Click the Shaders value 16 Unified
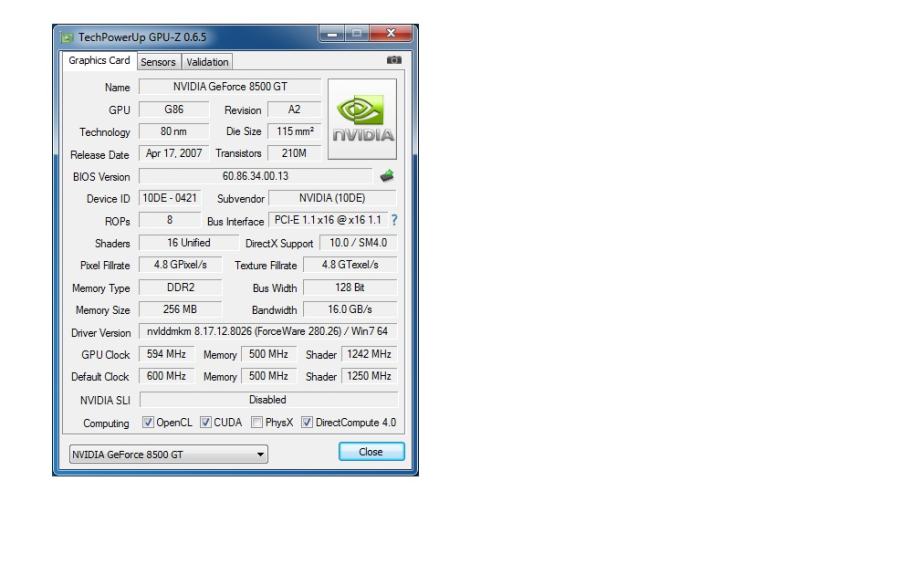The width and height of the screenshot is (920, 575). [188, 243]
